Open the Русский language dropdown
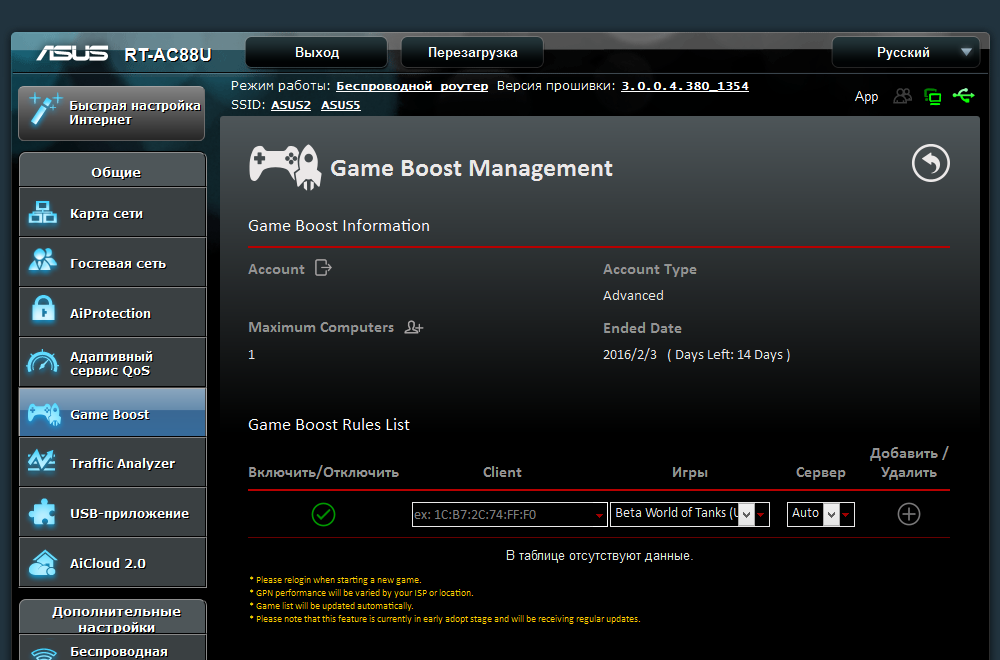The image size is (1000, 660). tap(904, 52)
